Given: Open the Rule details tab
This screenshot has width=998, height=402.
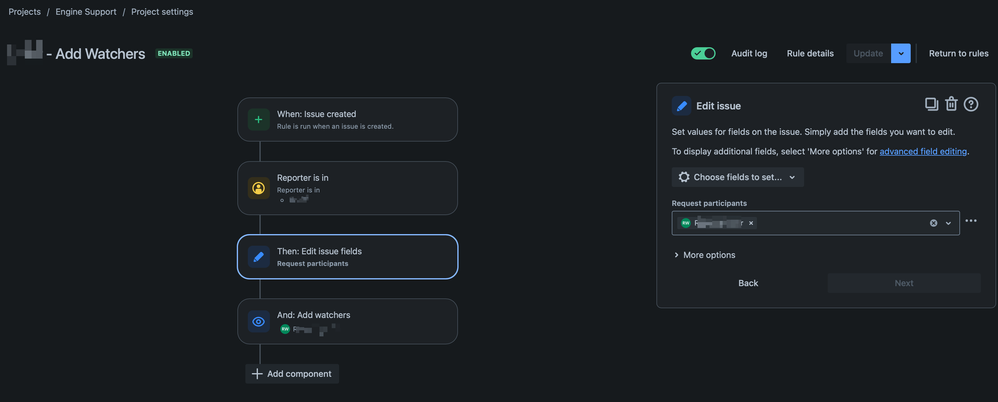Looking at the screenshot, I should click(810, 53).
